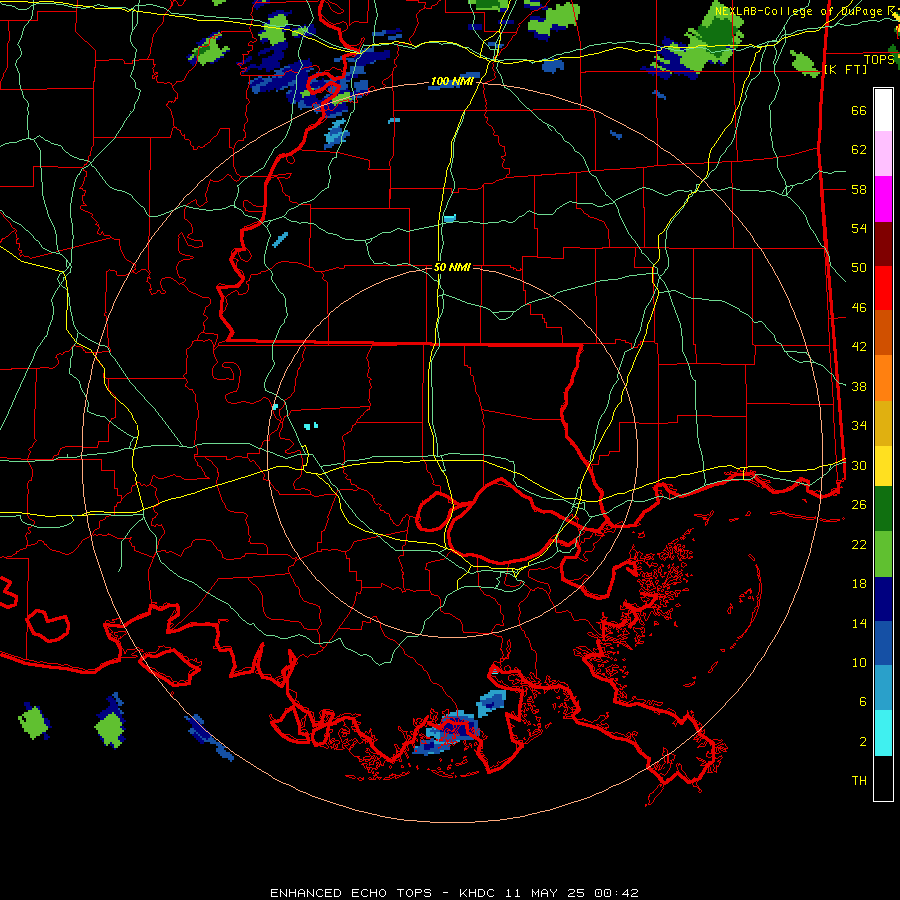
Task: Click the bright red legend swatch
Action: click(883, 289)
